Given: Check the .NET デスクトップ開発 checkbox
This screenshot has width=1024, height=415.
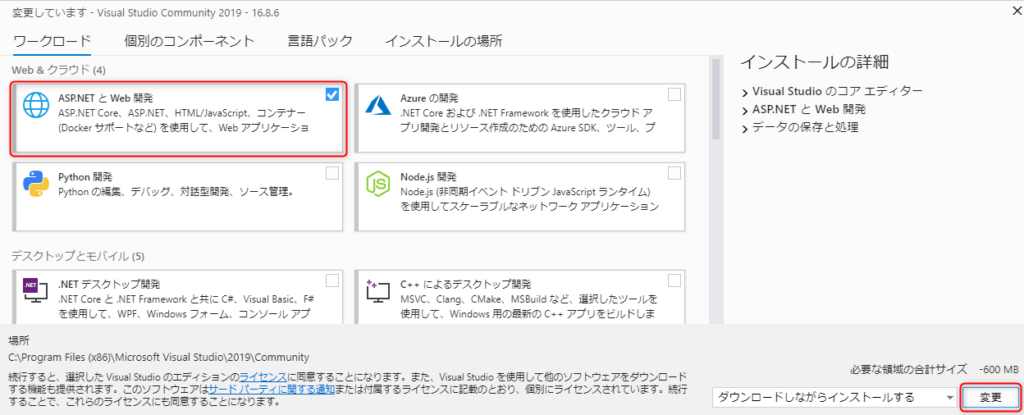Looking at the screenshot, I should coord(332,280).
